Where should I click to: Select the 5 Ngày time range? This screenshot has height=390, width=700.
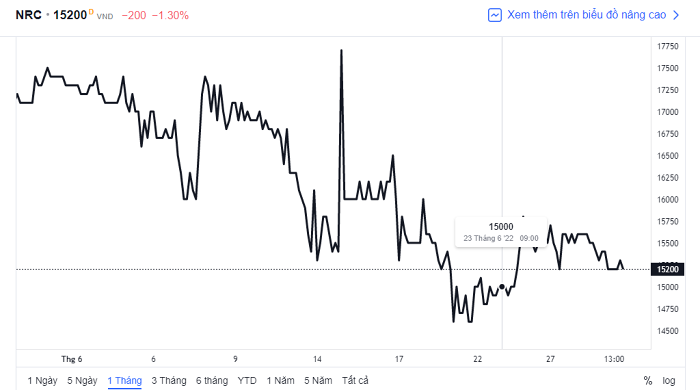tap(82, 381)
